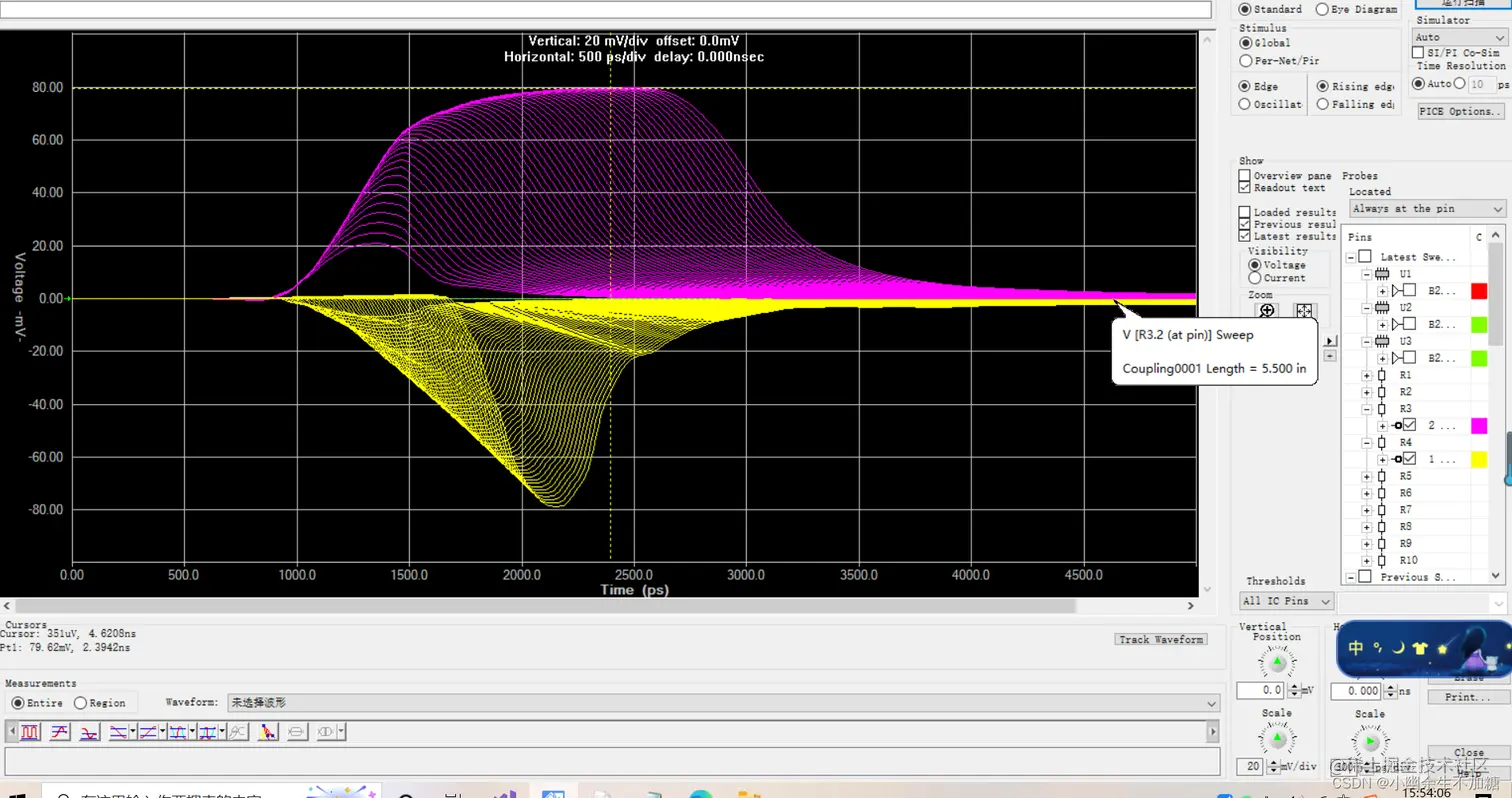Click the R5 resistor icon in Pins

coord(1382,476)
